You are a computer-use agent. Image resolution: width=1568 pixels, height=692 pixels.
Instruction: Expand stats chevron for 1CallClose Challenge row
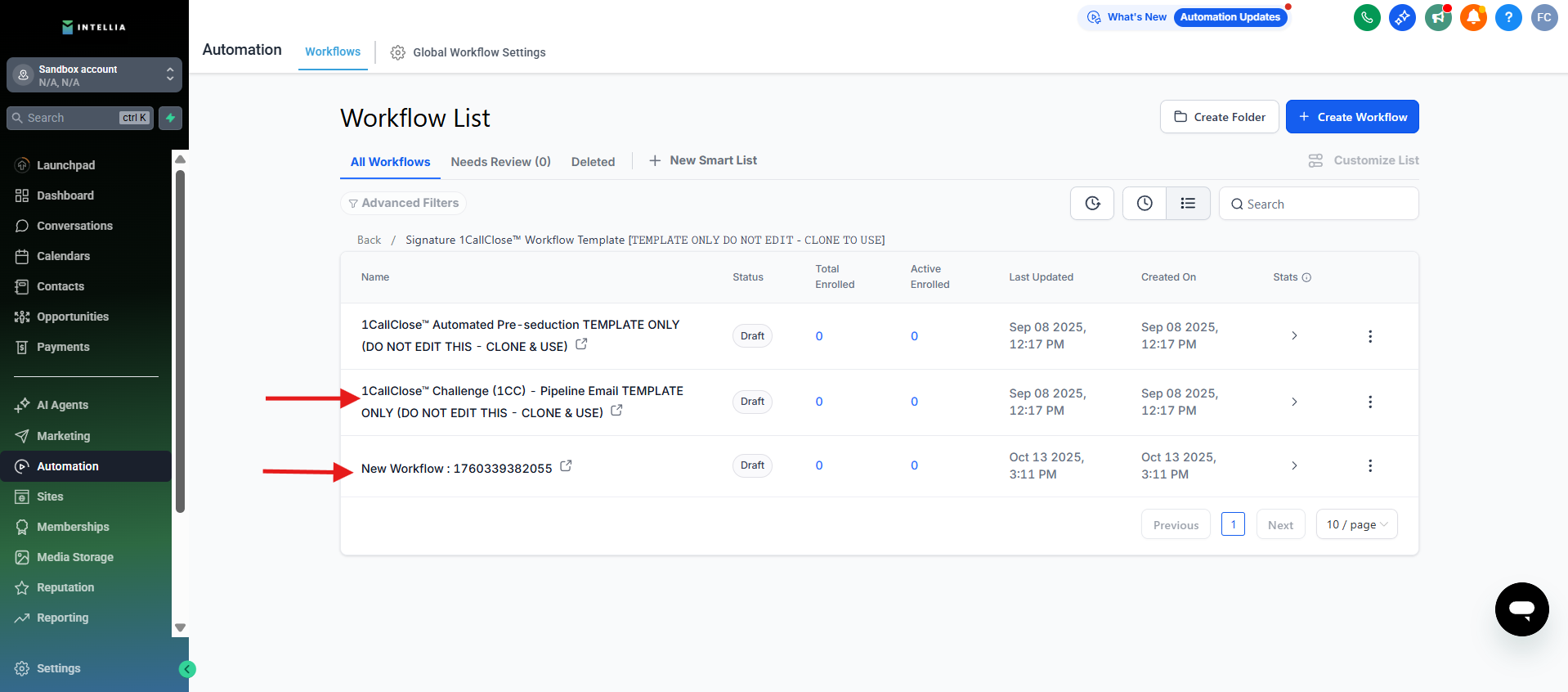[x=1294, y=402]
